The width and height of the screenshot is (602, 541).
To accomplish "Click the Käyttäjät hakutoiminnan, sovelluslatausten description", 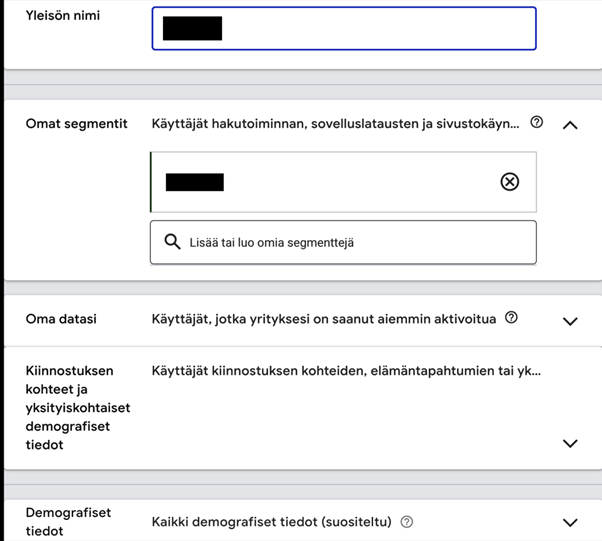I will point(335,124).
